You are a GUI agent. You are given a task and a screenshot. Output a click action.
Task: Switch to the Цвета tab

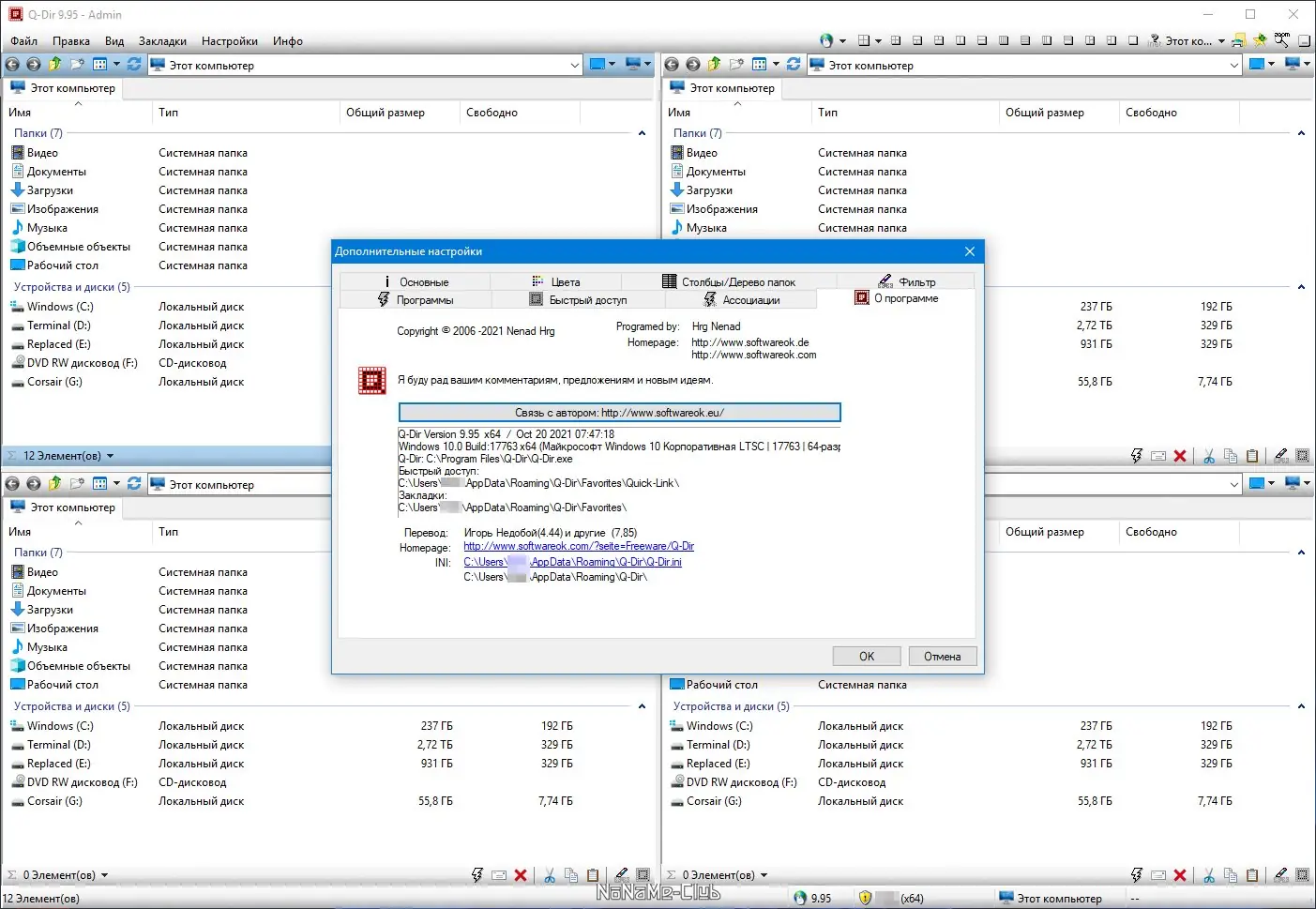[556, 281]
